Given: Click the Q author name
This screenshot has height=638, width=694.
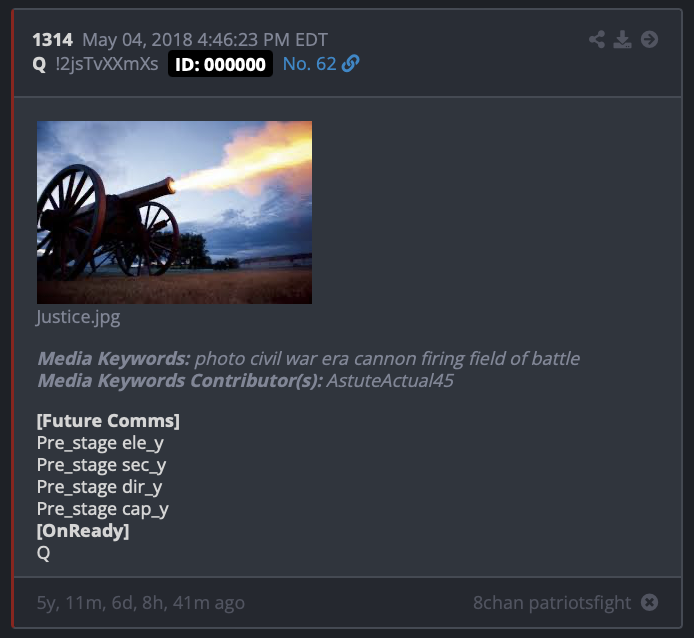Looking at the screenshot, I should click(x=39, y=64).
